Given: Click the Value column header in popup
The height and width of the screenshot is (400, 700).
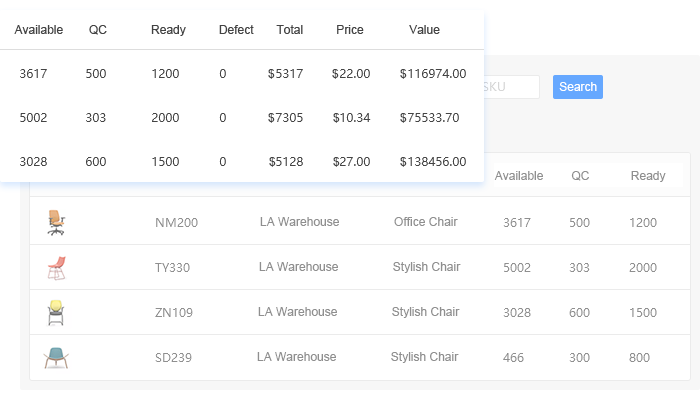Looking at the screenshot, I should tap(424, 30).
